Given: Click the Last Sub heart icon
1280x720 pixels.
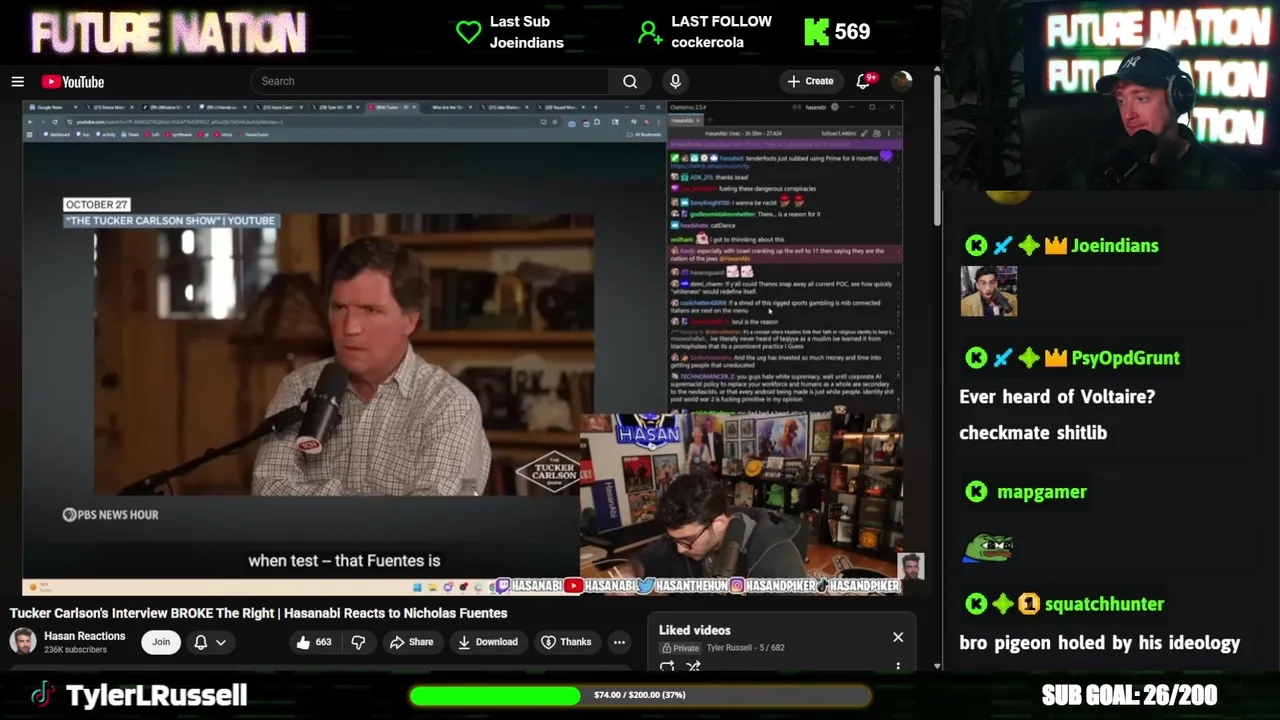Looking at the screenshot, I should [468, 32].
